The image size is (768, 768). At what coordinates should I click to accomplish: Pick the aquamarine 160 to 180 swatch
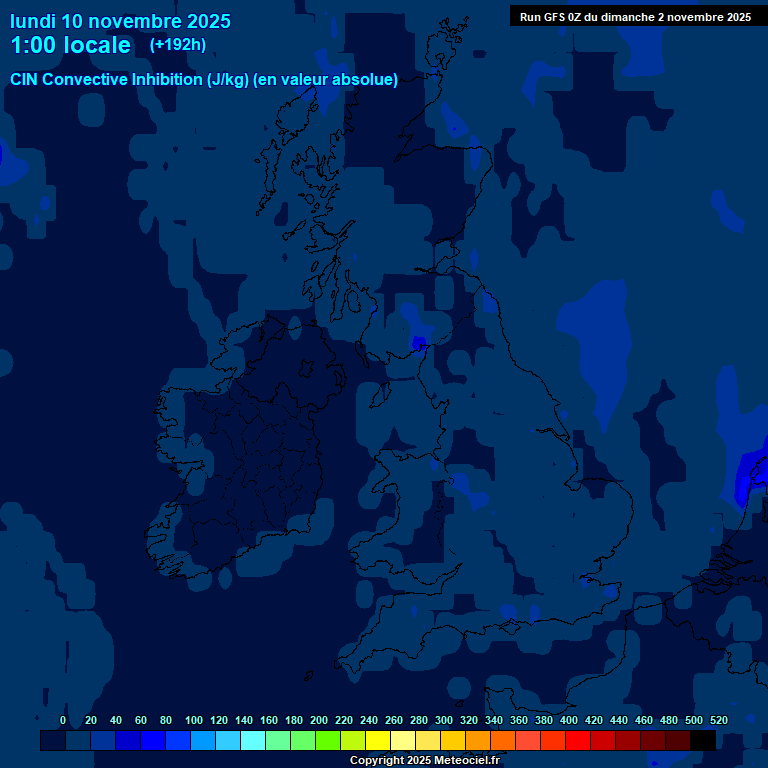[x=278, y=740]
